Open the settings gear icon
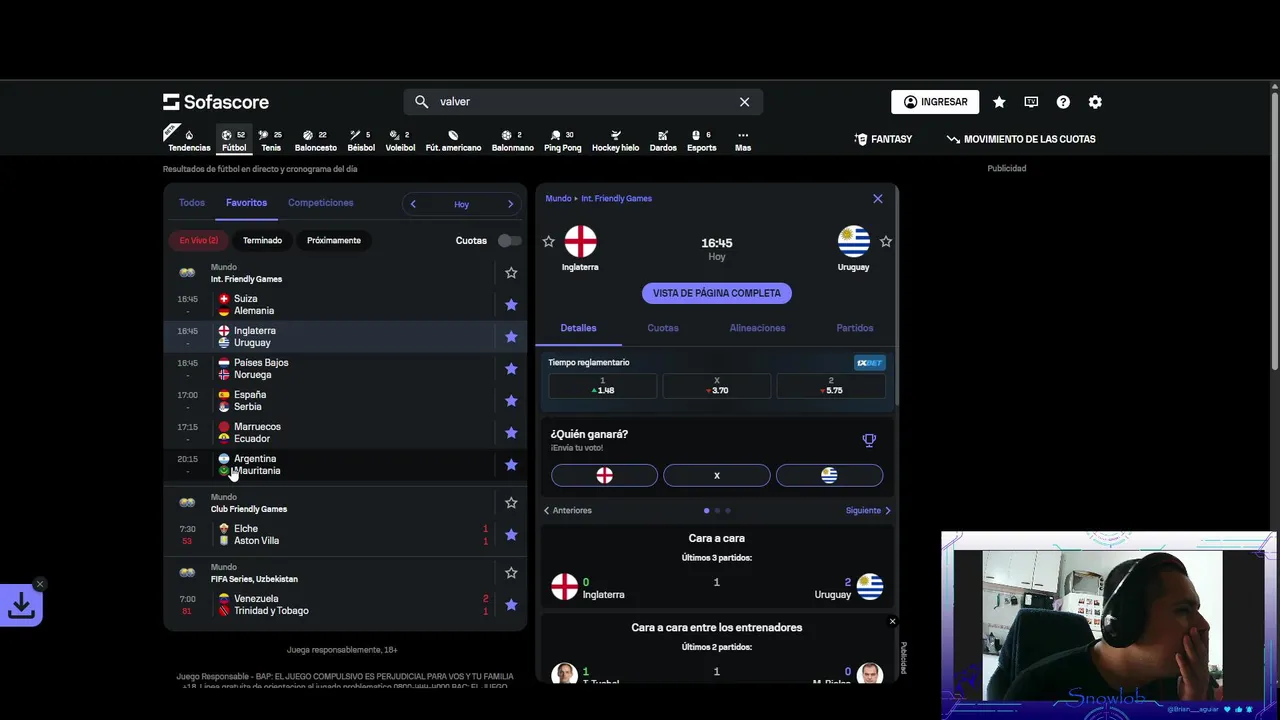The image size is (1280, 720). pyautogui.click(x=1095, y=102)
